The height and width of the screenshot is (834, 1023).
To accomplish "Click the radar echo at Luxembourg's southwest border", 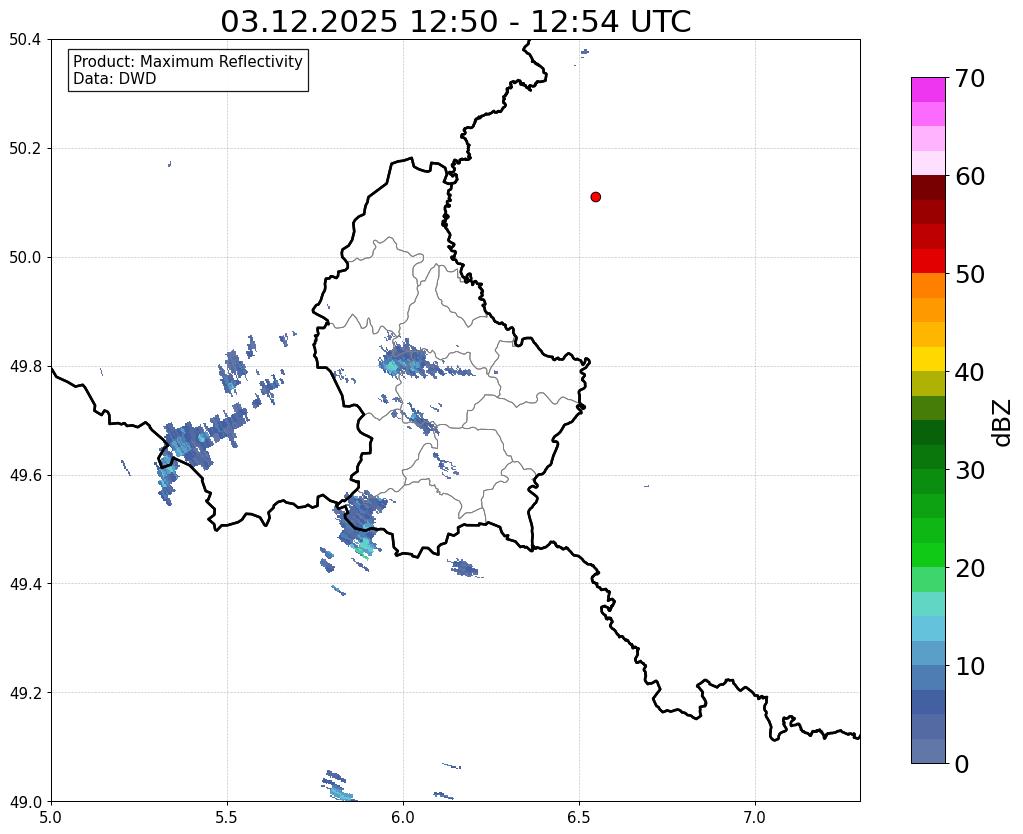I will pos(360,520).
